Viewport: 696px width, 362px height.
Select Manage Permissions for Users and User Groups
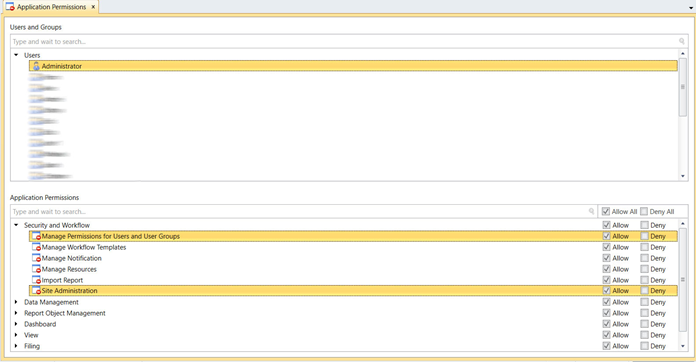(x=353, y=236)
